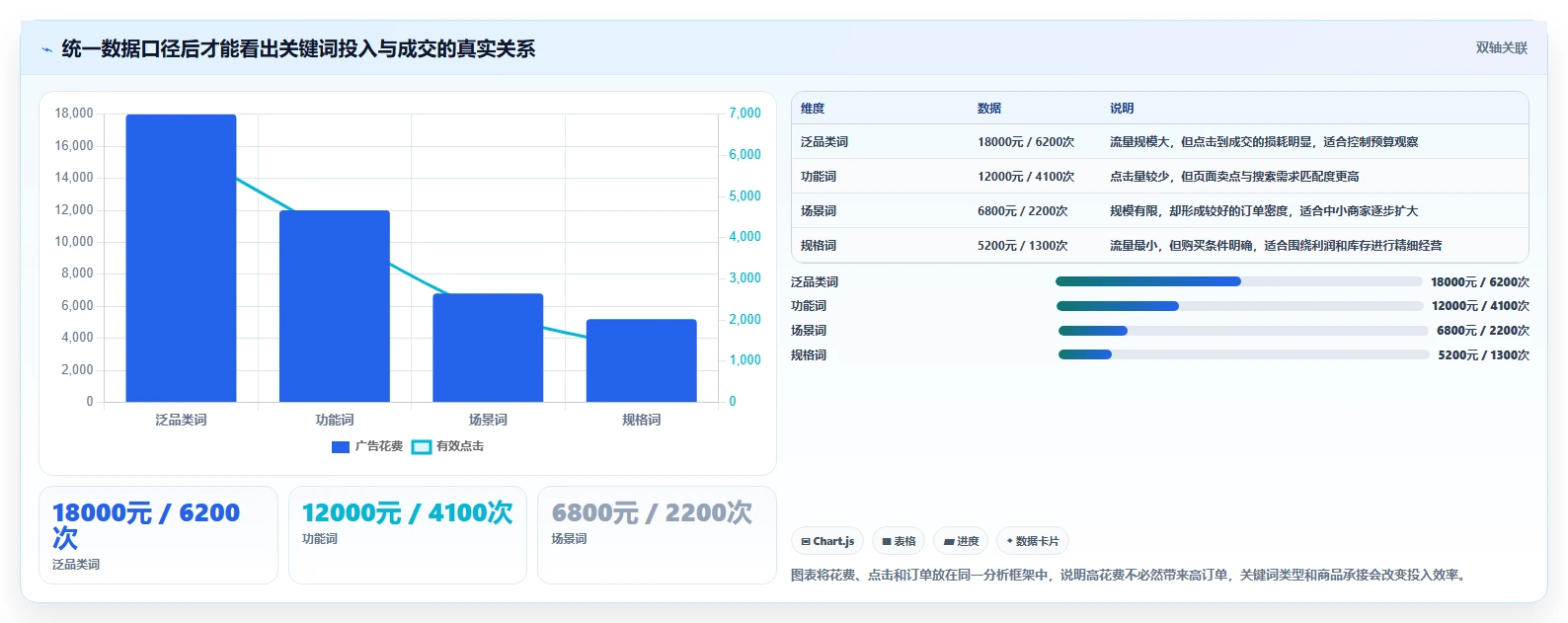Click the 4,000 right axis value
The width and height of the screenshot is (1568, 623).
pos(745,237)
